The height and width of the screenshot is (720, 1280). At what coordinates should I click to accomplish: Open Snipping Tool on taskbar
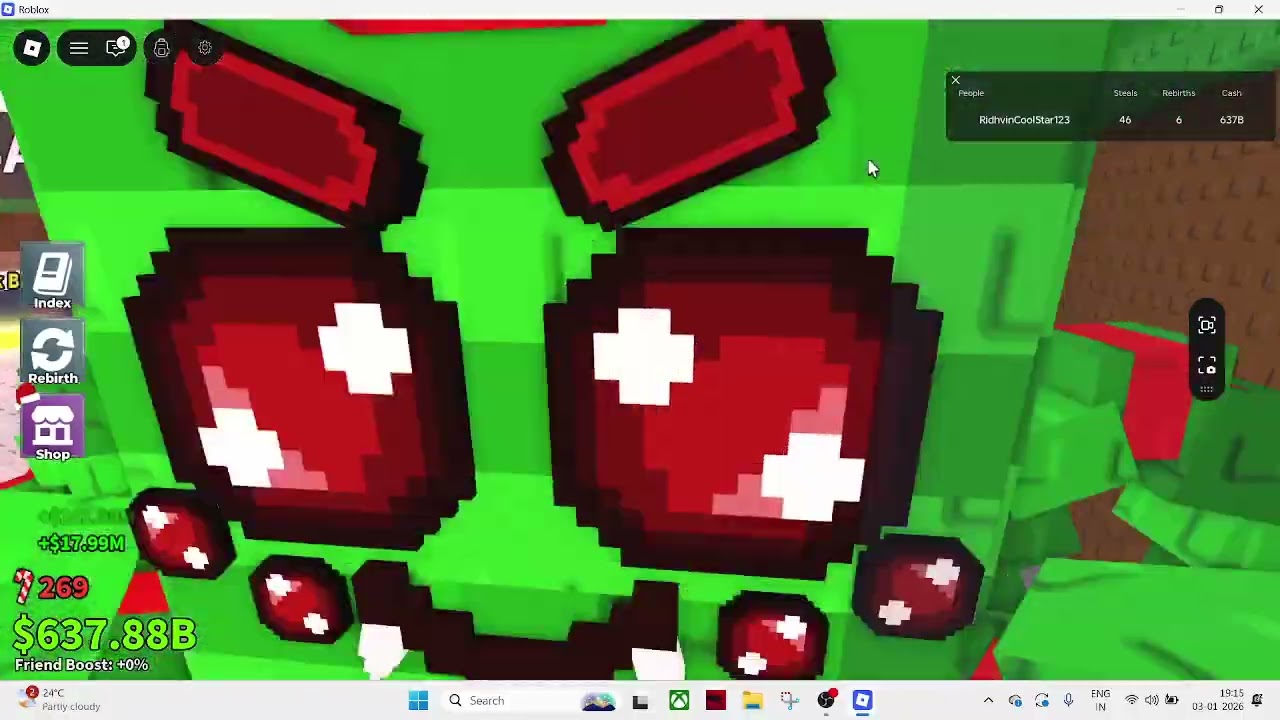click(x=789, y=701)
